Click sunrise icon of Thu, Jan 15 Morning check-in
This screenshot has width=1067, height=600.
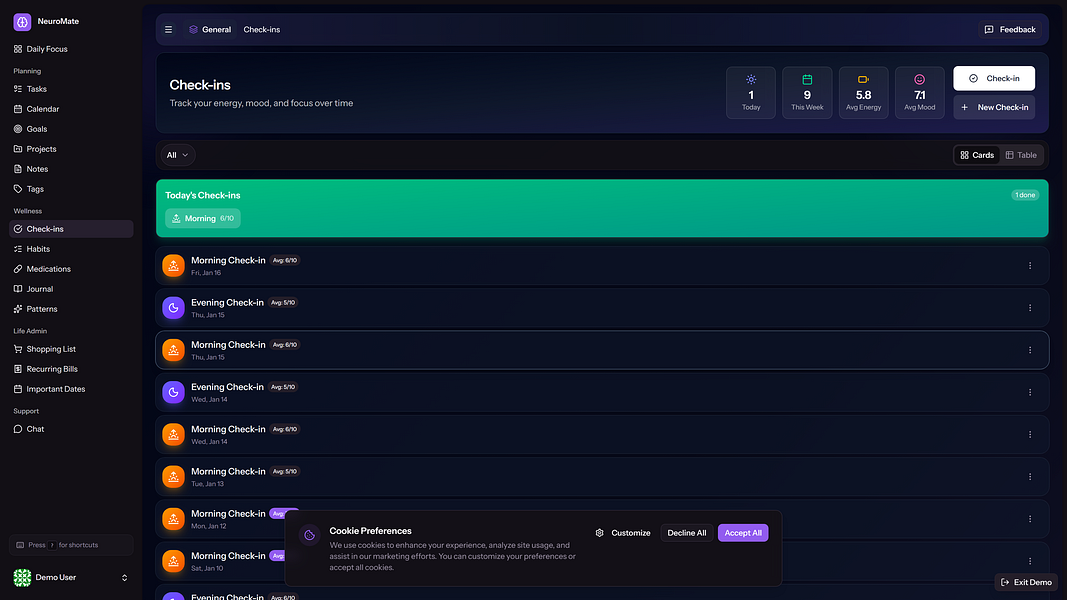[x=174, y=350]
